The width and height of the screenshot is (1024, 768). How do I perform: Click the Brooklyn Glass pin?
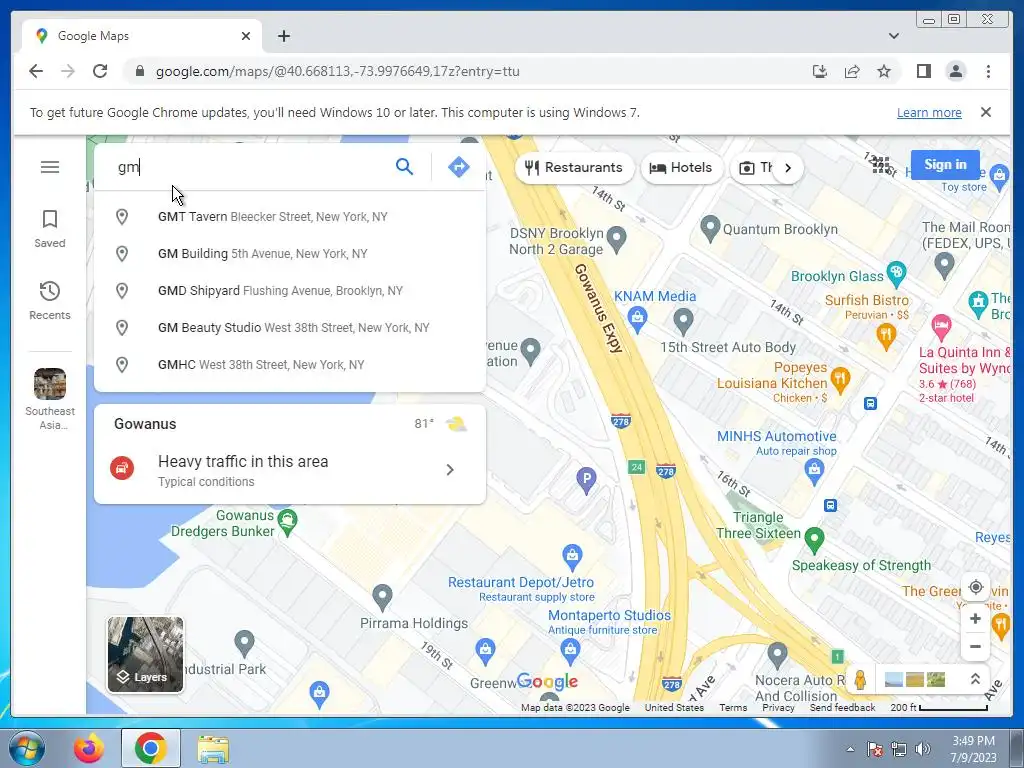coord(897,274)
